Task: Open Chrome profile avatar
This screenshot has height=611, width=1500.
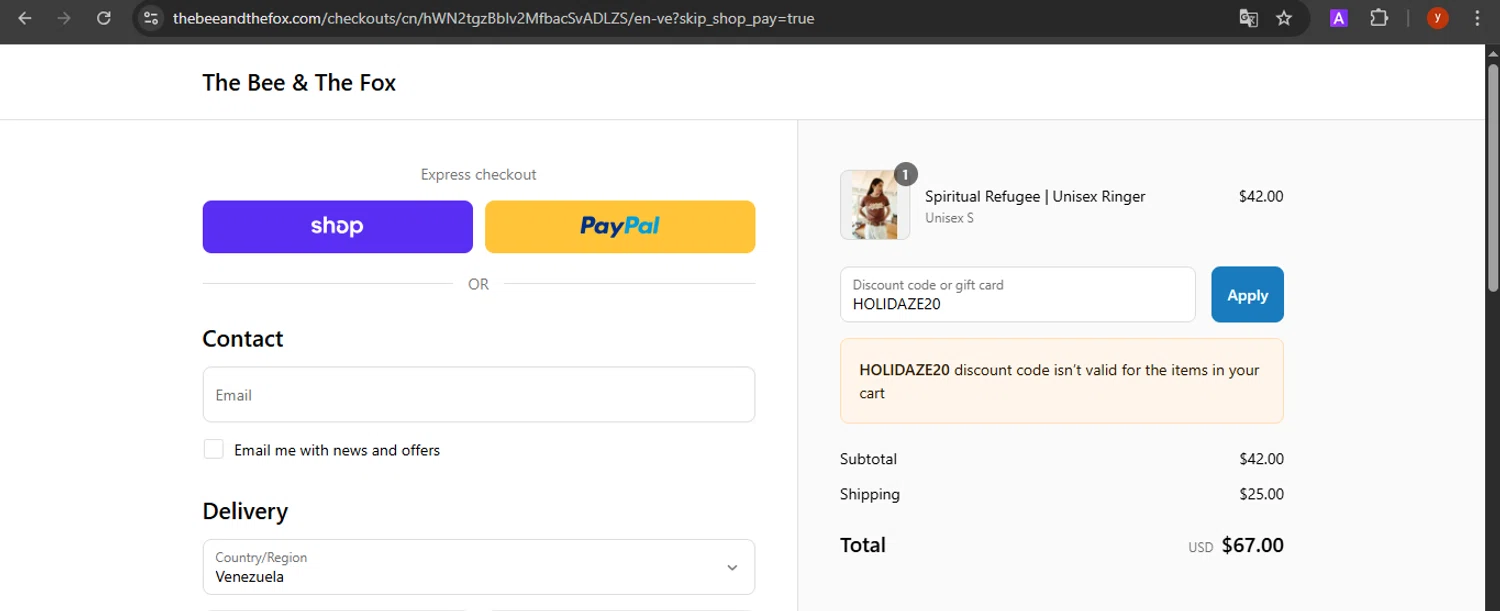Action: 1438,18
